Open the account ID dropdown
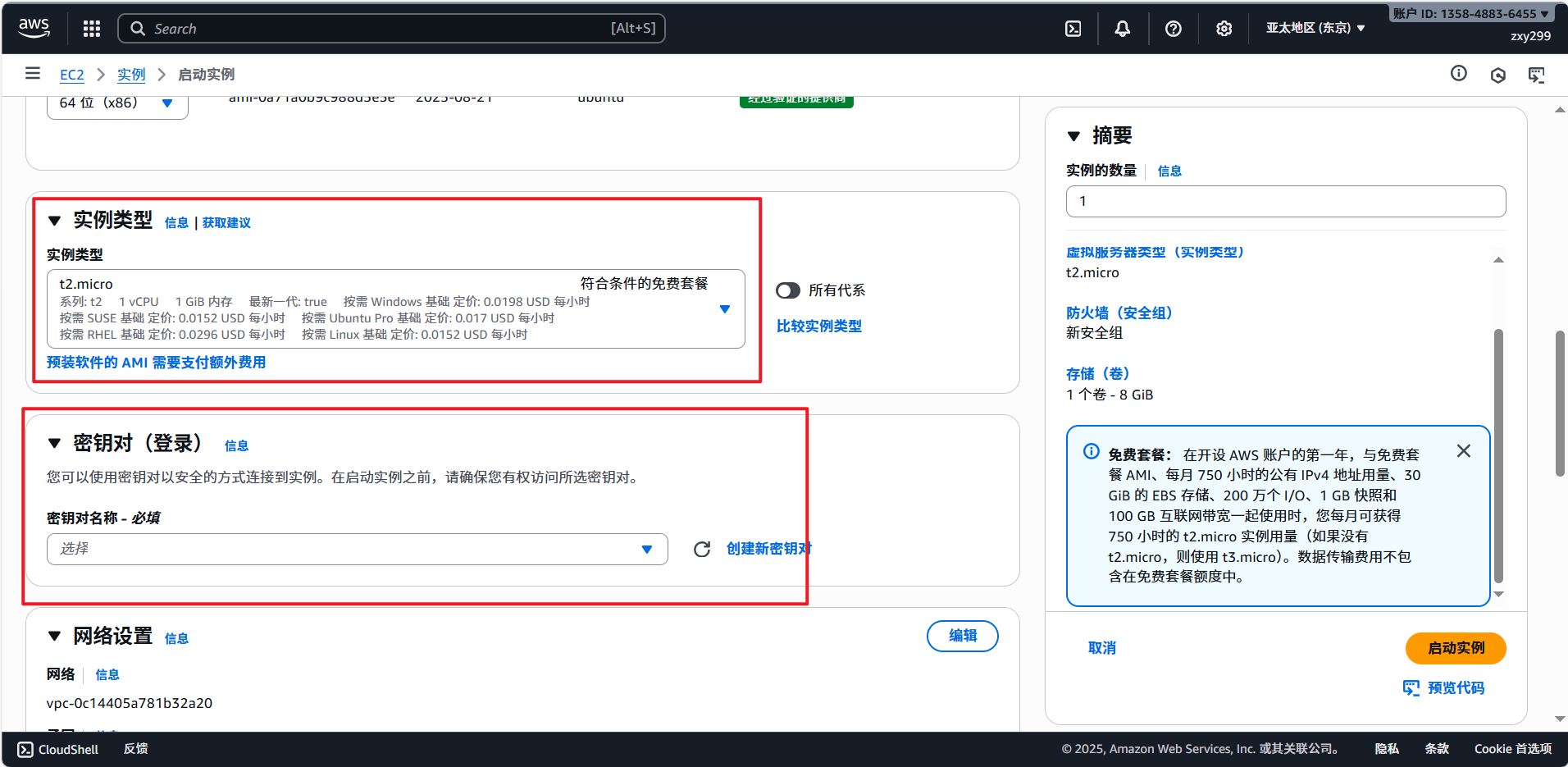 pyautogui.click(x=1471, y=14)
